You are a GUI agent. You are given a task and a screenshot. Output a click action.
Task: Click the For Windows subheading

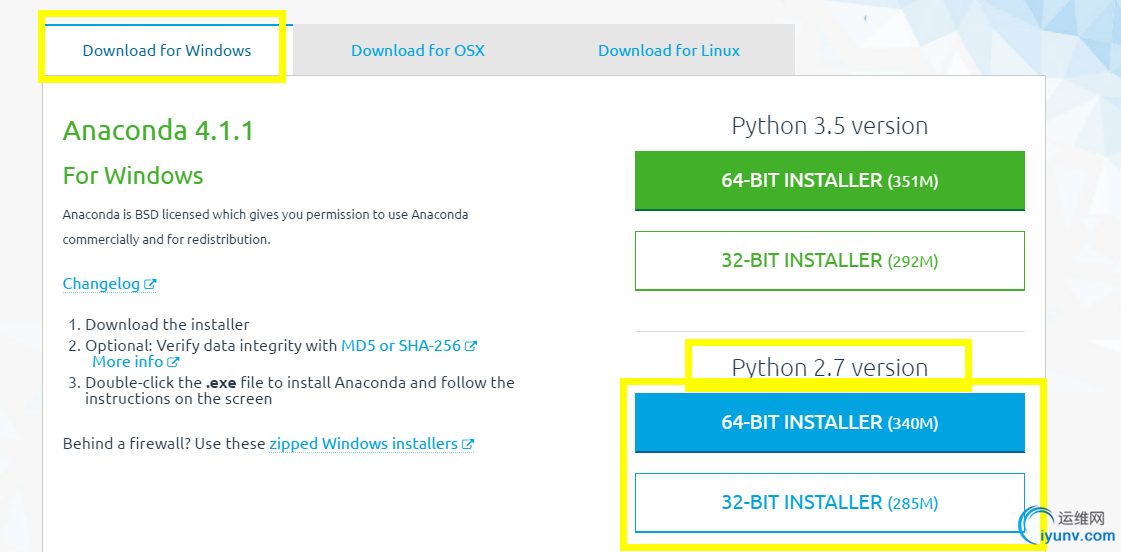(133, 176)
